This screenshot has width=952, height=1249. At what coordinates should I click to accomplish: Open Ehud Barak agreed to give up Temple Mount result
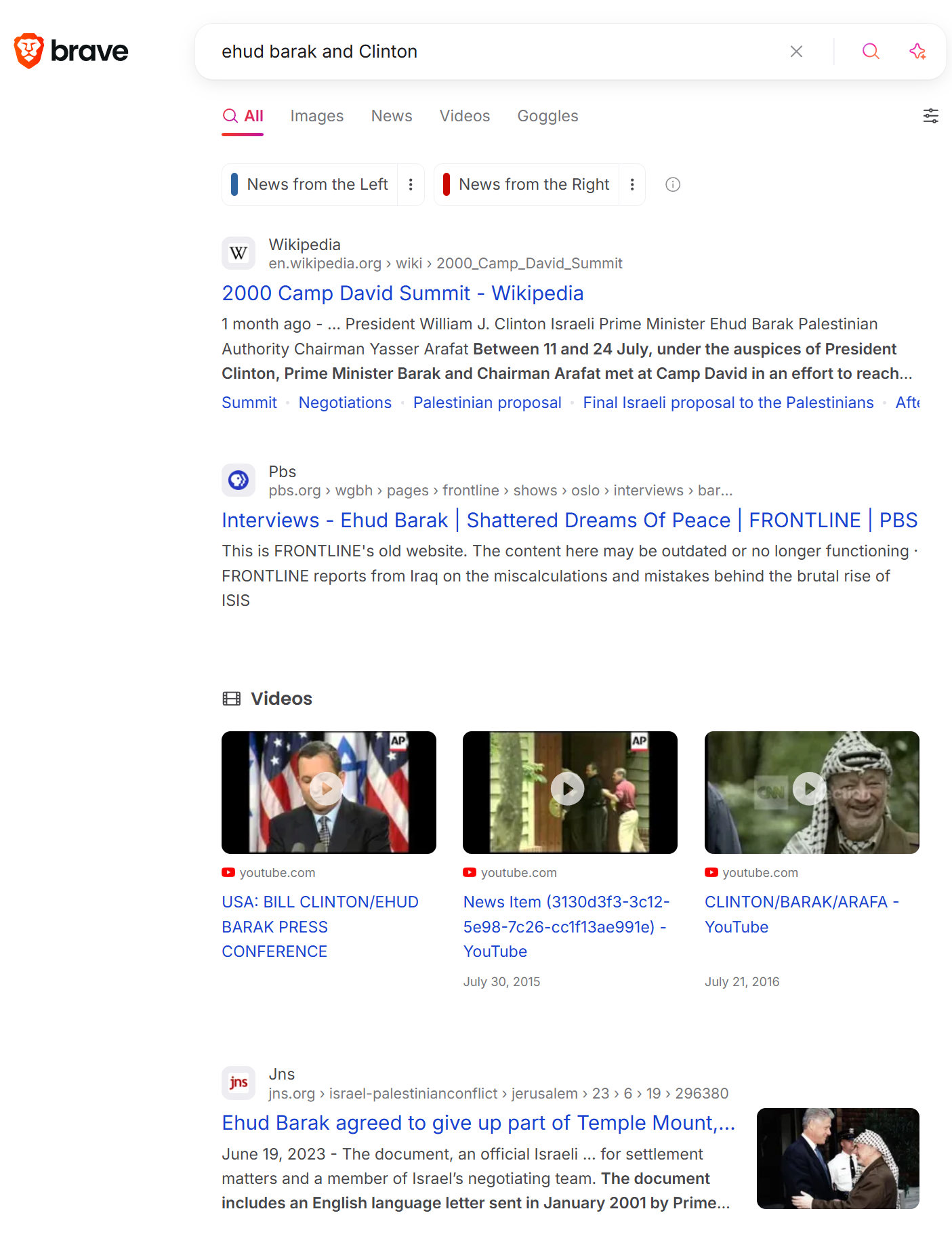click(478, 1123)
